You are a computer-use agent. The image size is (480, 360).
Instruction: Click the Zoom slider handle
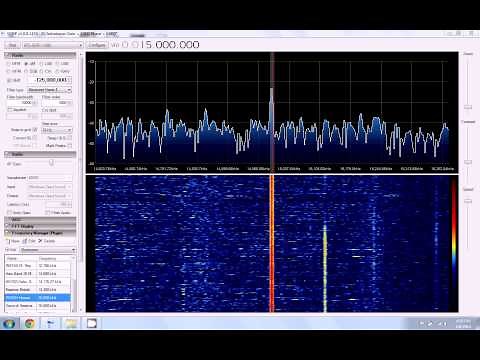[x=468, y=107]
